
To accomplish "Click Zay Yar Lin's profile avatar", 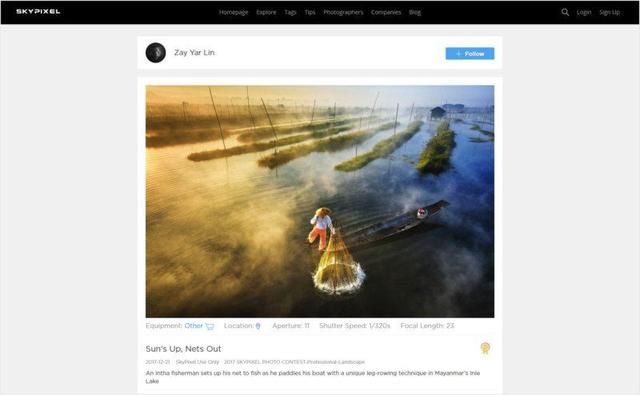I will point(156,53).
